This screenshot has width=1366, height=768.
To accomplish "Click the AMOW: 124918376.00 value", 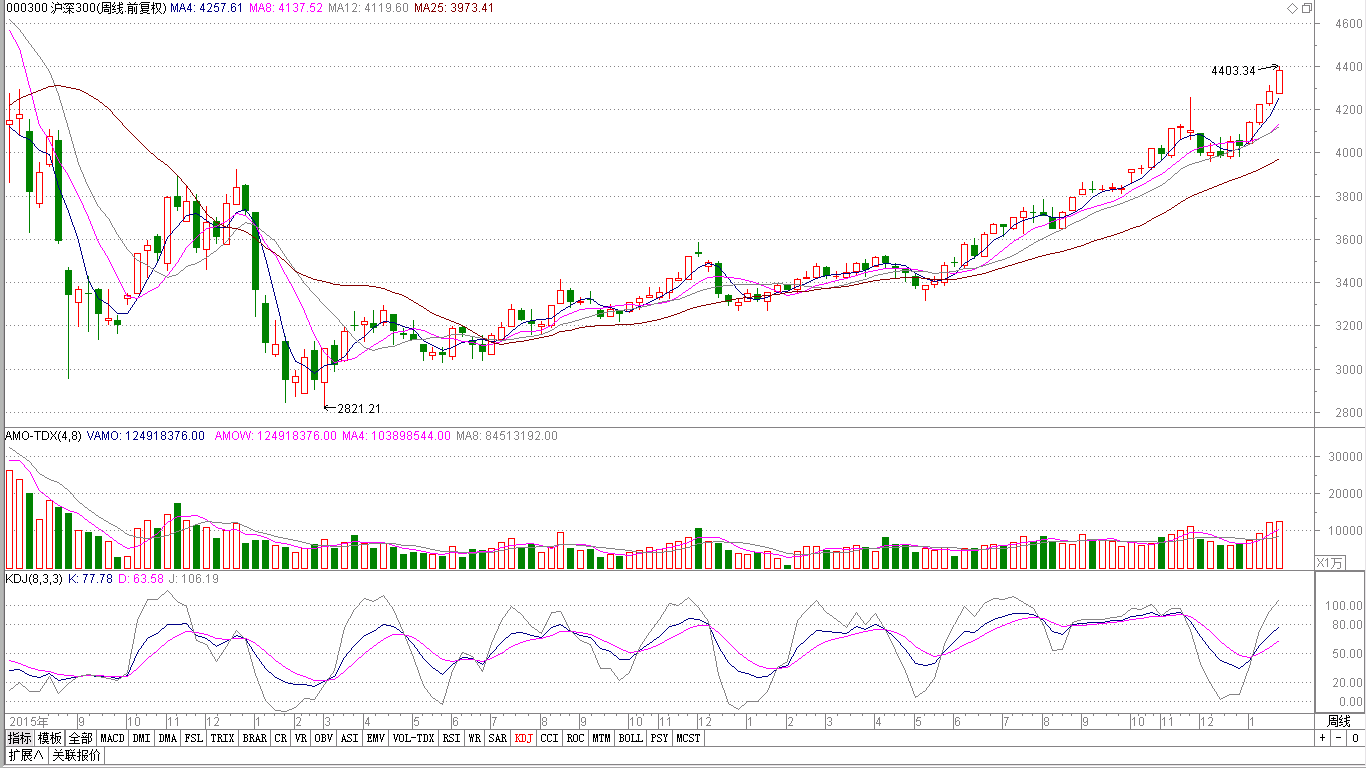I will [x=276, y=436].
